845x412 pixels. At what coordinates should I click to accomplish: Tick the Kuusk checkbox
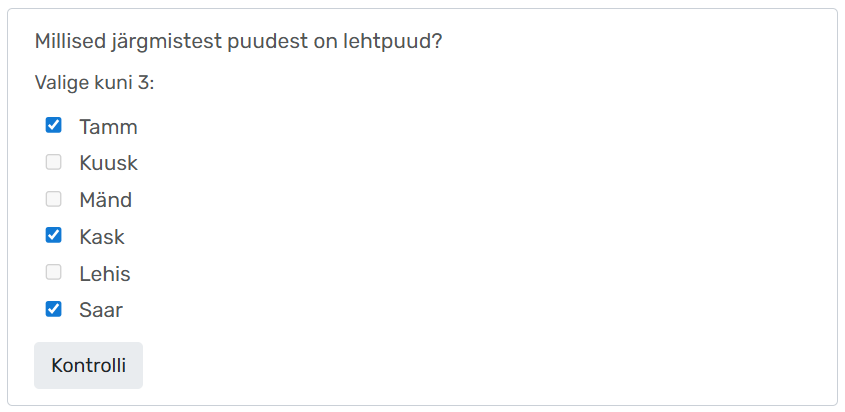tap(54, 162)
